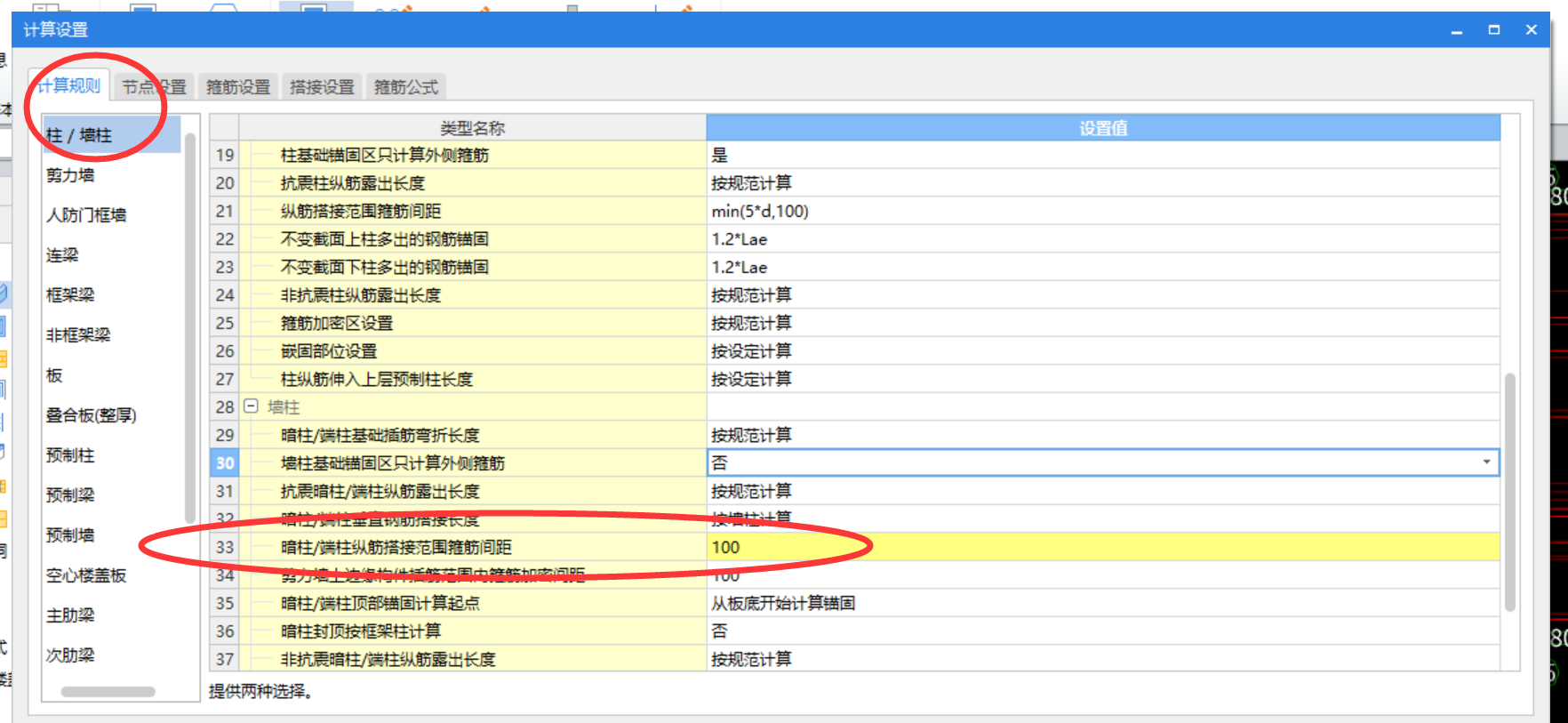Click 按设定计算 value for 嵌固部位设置
Viewport: 1568px width, 723px height.
pos(1103,351)
